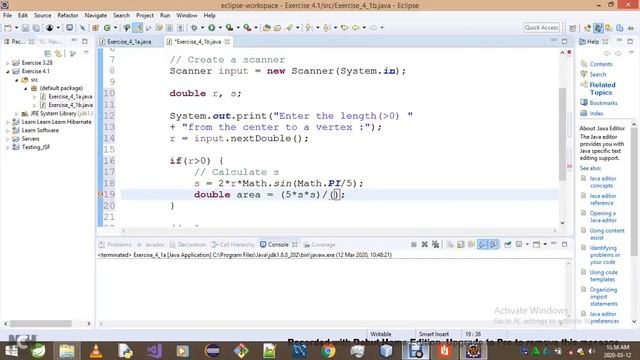The height and width of the screenshot is (360, 640).
Task: Click the Debug bug icon
Action: 194,28
